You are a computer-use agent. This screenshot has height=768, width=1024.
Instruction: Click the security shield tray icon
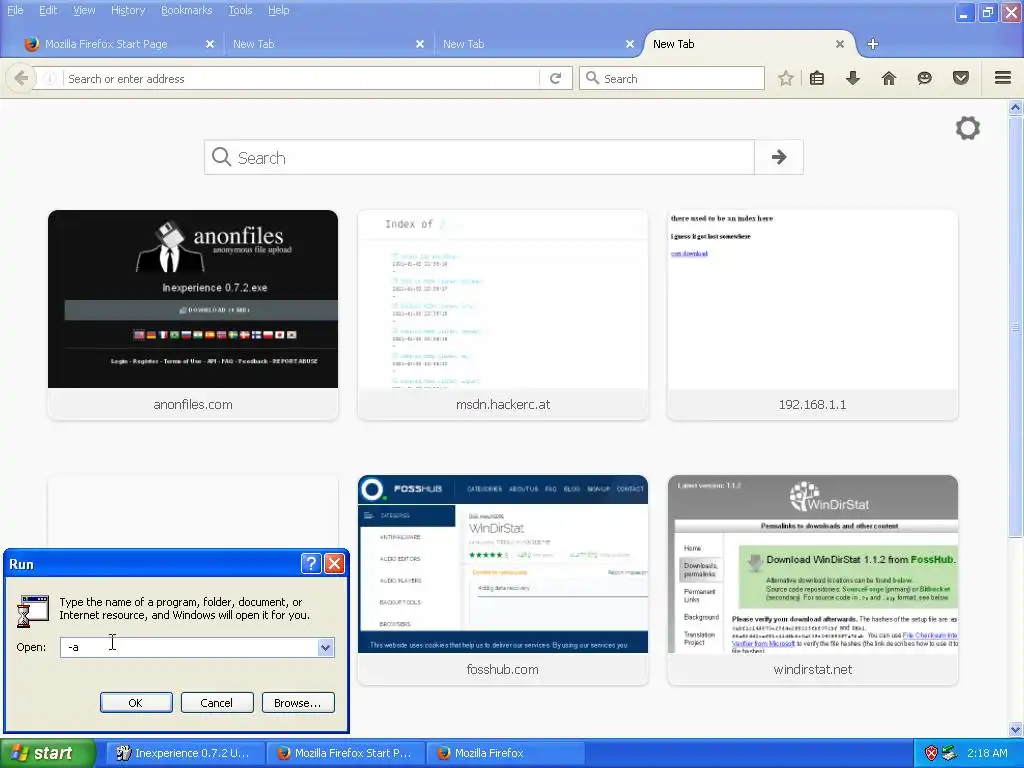click(931, 753)
